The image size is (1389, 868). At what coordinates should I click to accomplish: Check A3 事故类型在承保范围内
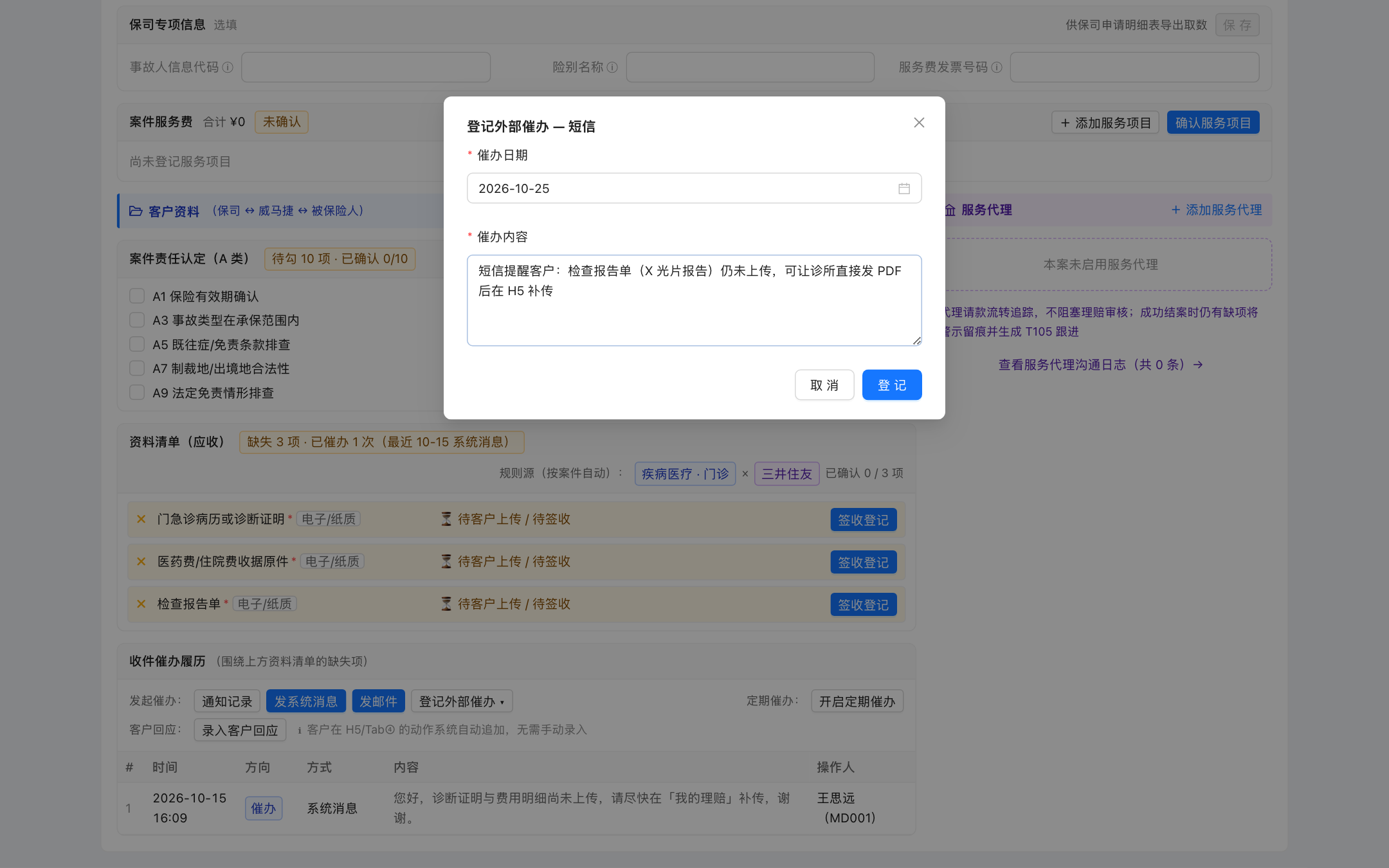[137, 320]
